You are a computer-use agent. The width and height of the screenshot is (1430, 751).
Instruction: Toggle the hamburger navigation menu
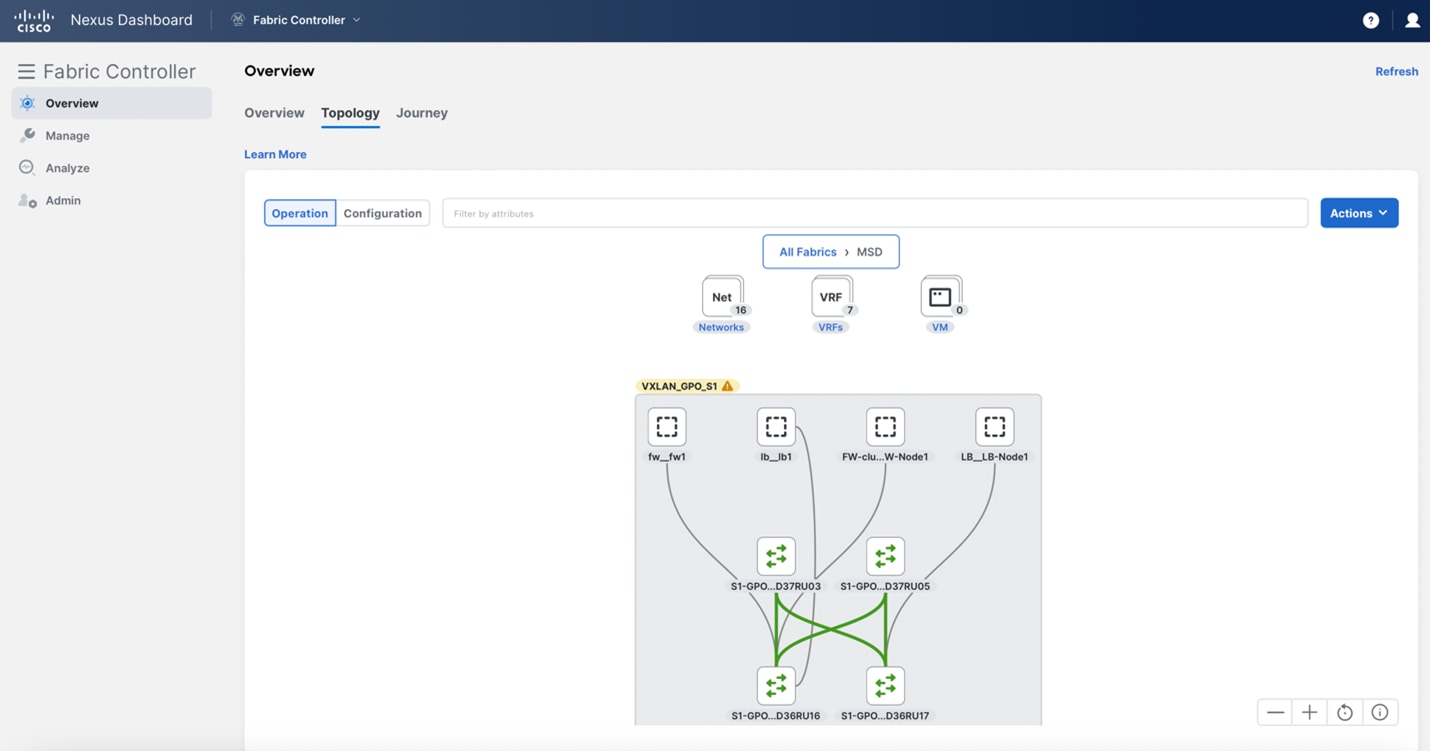(x=26, y=71)
